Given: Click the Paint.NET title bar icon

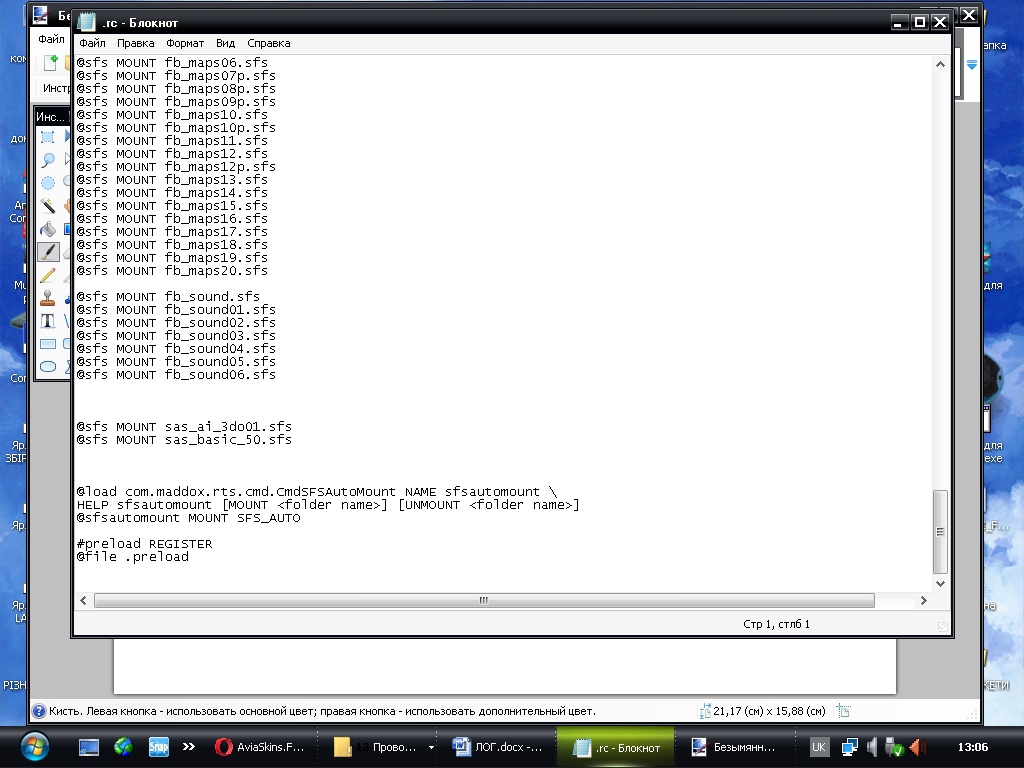Looking at the screenshot, I should point(40,14).
